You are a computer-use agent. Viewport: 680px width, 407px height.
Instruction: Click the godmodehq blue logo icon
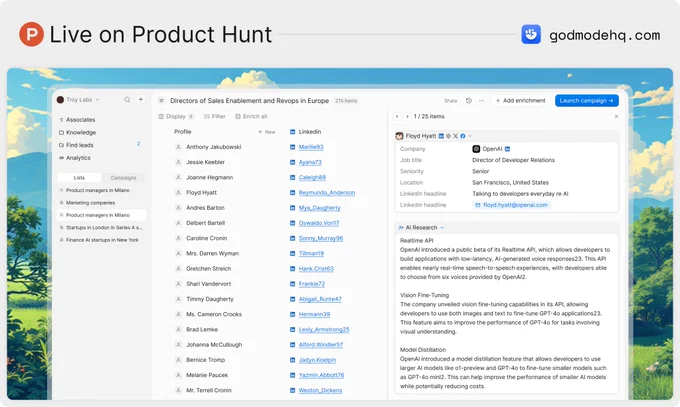[531, 34]
